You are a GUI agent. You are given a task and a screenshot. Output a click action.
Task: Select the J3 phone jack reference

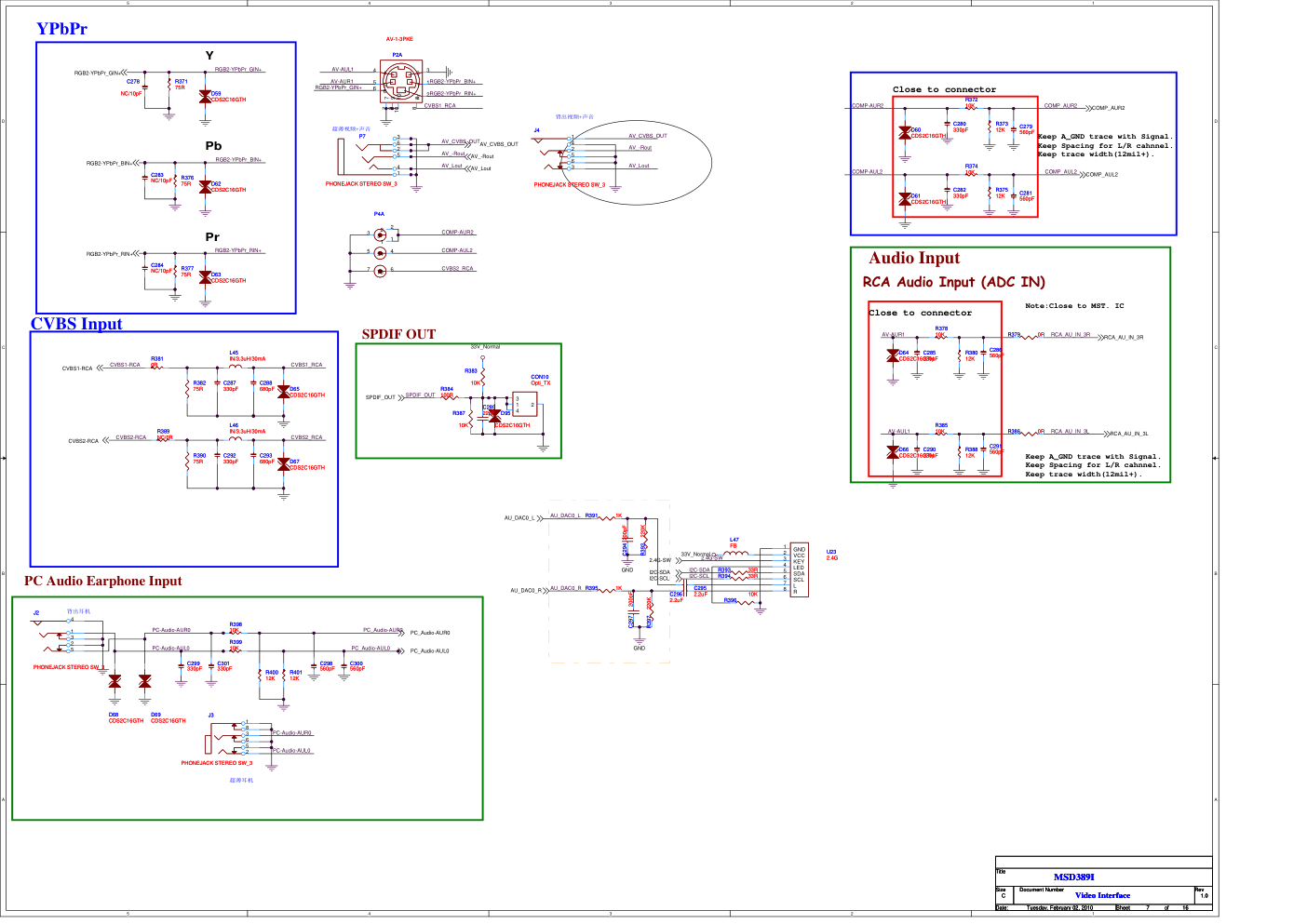(210, 716)
